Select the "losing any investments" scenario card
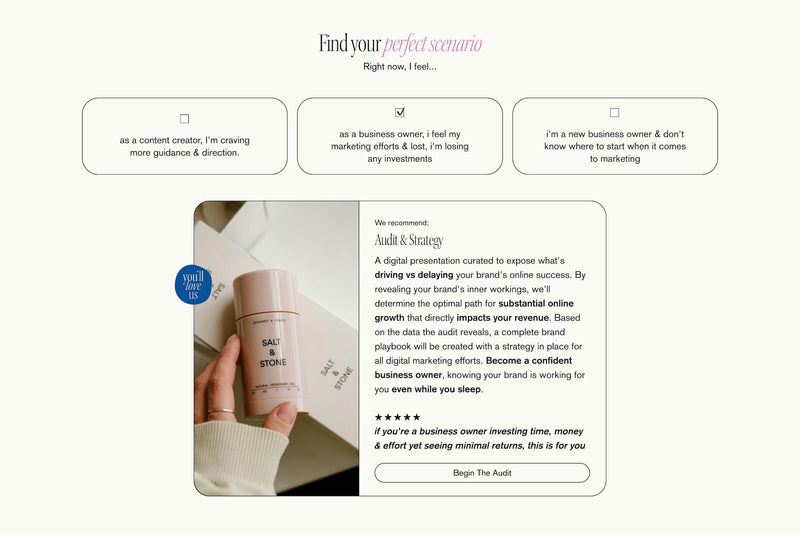This screenshot has width=800, height=535. tap(399, 136)
